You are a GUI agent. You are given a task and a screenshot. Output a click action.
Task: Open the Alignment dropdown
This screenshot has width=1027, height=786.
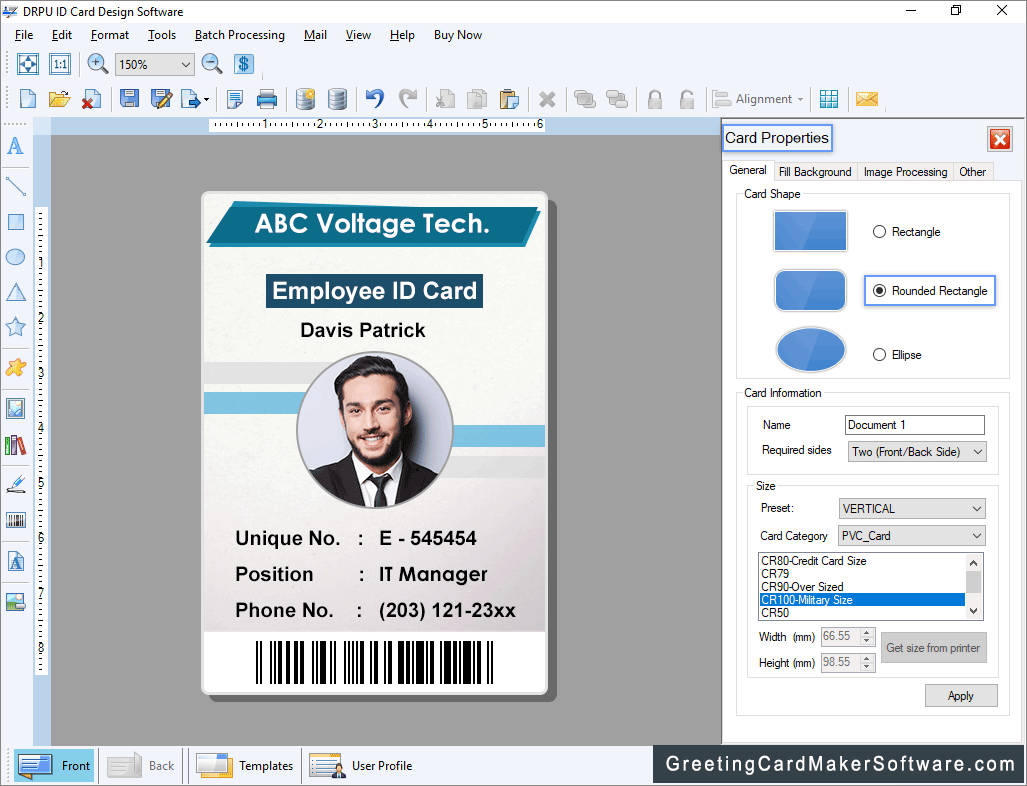tap(759, 99)
